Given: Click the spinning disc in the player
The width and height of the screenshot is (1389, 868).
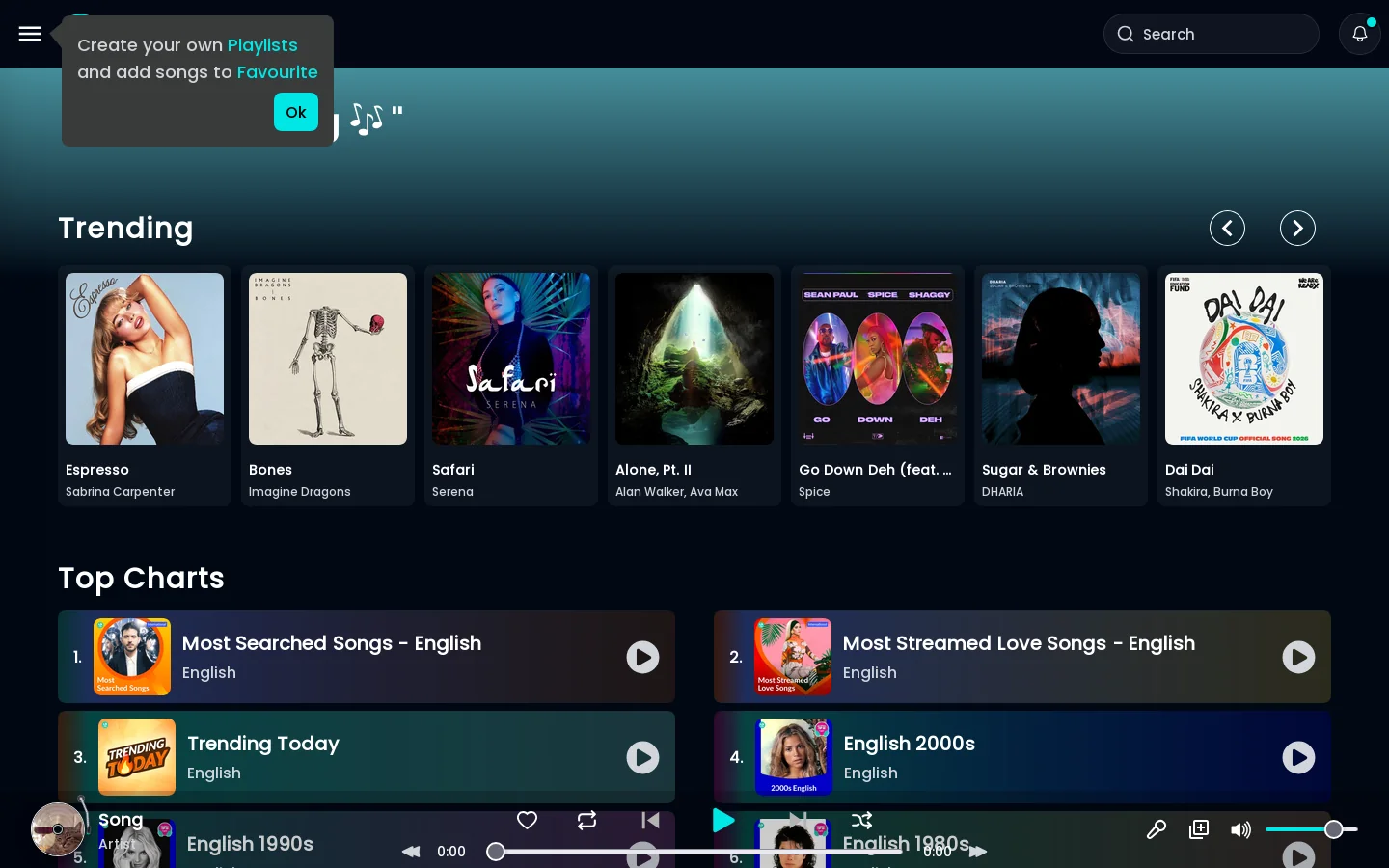Looking at the screenshot, I should pos(58,829).
